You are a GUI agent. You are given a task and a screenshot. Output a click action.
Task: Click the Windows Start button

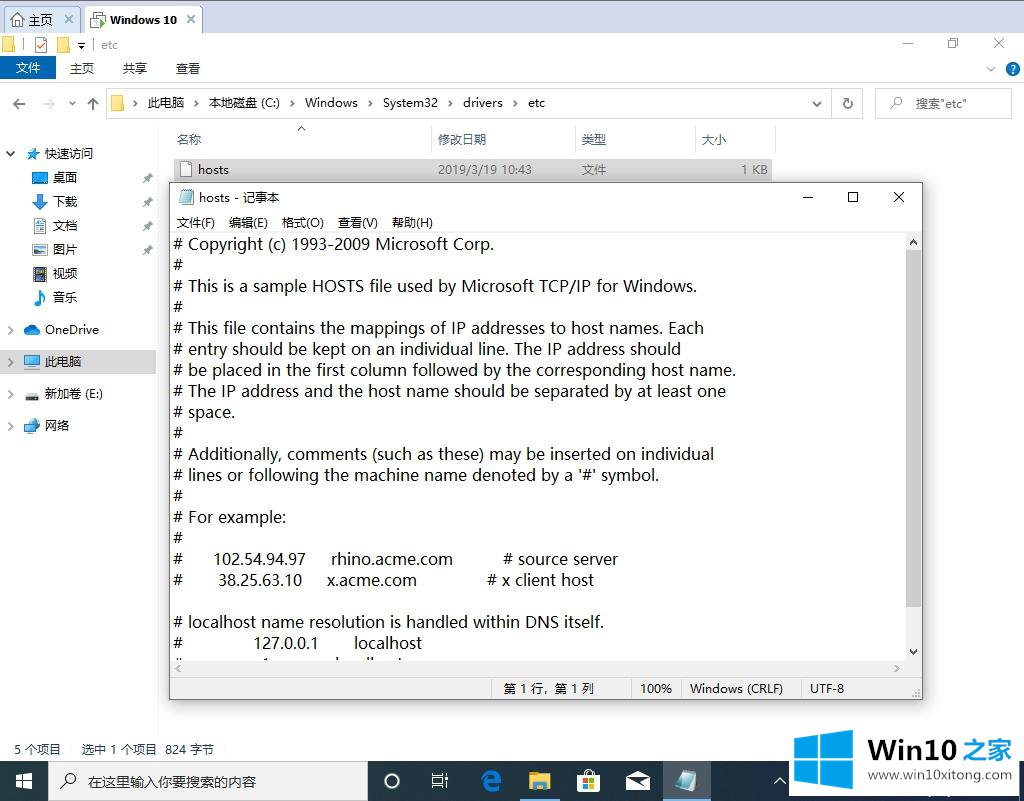click(24, 781)
